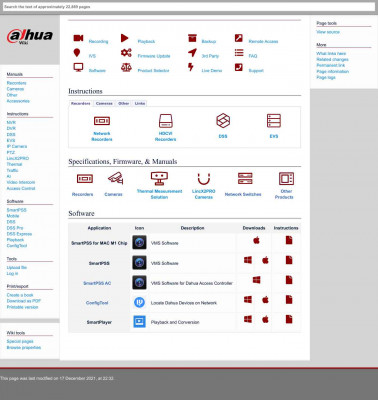Open the Network Recorders icon
Image resolution: width=378 pixels, height=400 pixels.
102,121
